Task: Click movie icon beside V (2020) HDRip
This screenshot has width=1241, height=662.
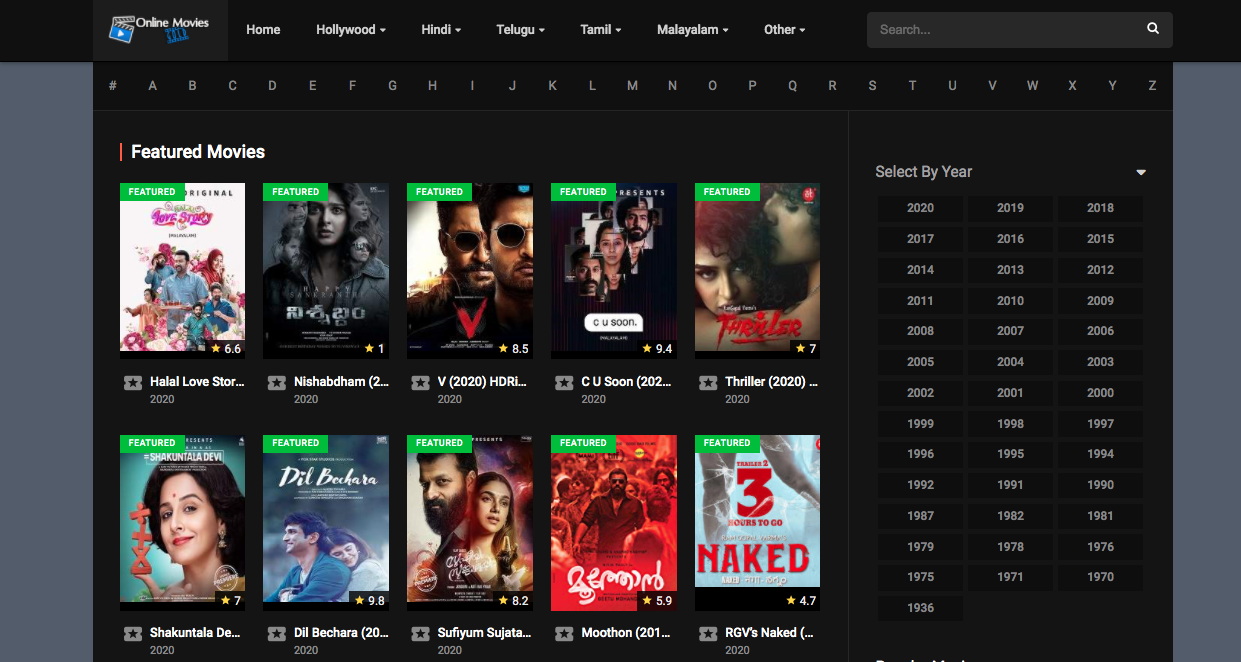Action: coord(421,382)
